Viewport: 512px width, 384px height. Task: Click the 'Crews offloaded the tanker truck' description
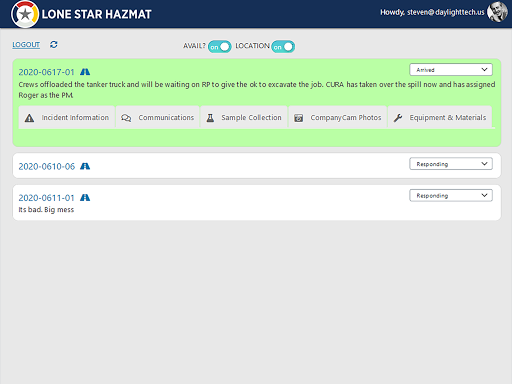tap(257, 90)
